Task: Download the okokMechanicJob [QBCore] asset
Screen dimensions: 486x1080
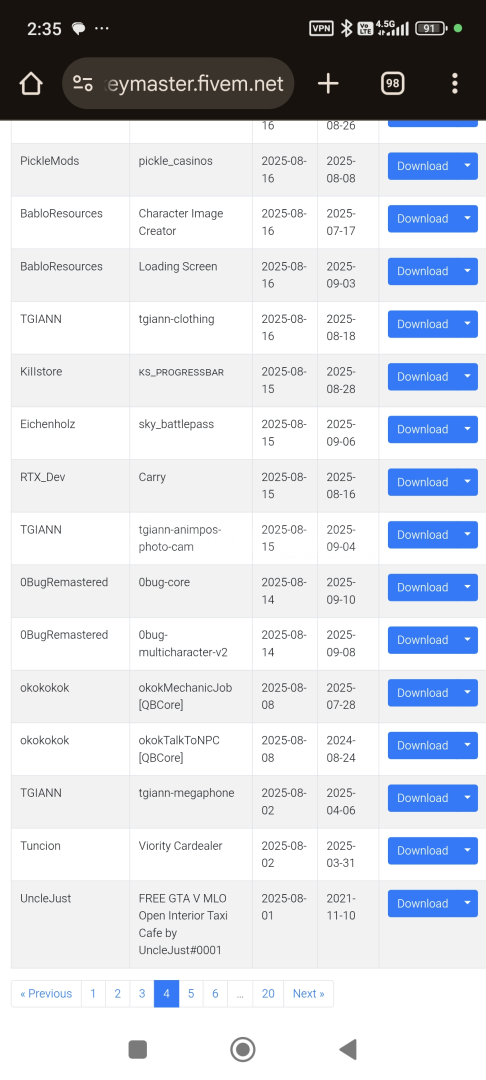Action: pos(423,693)
